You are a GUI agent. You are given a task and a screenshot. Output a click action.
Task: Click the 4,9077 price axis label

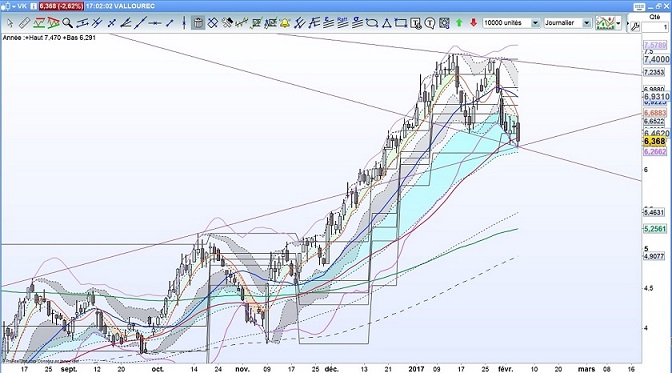[654, 256]
